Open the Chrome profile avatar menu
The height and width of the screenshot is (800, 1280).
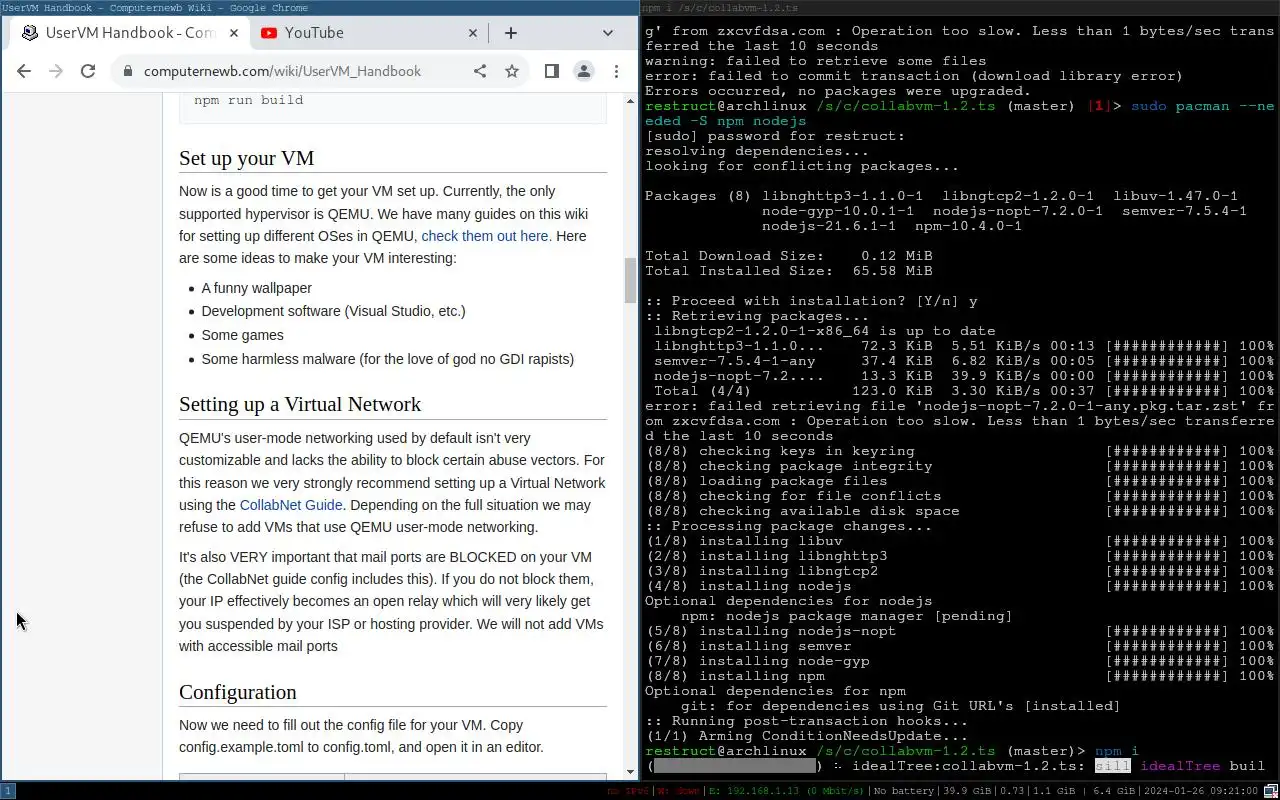(x=583, y=71)
